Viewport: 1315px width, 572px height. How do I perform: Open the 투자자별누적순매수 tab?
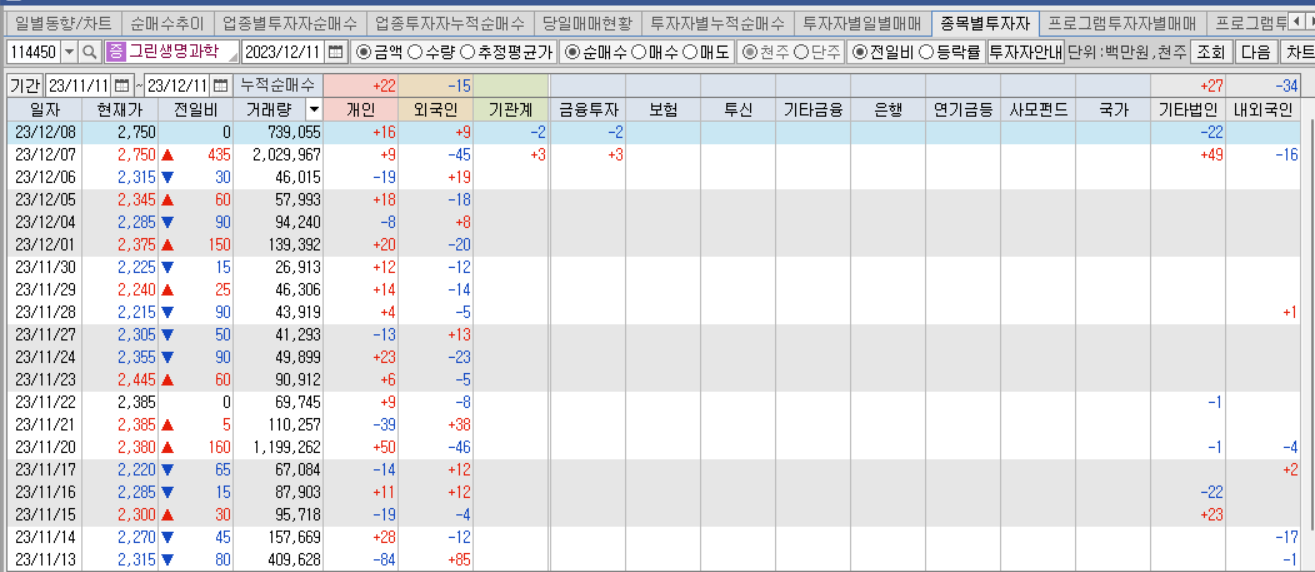point(717,22)
